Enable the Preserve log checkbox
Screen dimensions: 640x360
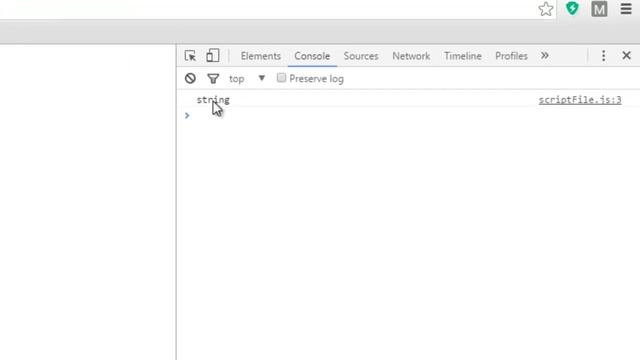coord(281,78)
